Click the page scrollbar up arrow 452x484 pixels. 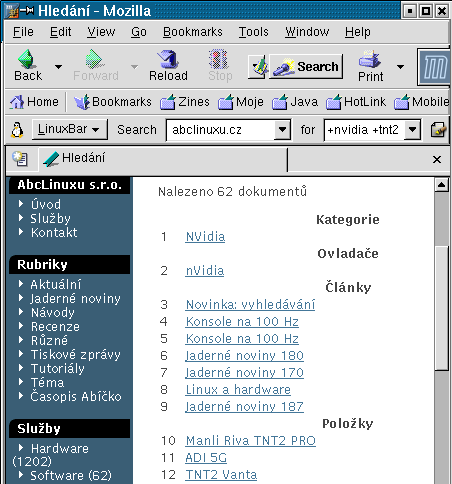click(441, 185)
